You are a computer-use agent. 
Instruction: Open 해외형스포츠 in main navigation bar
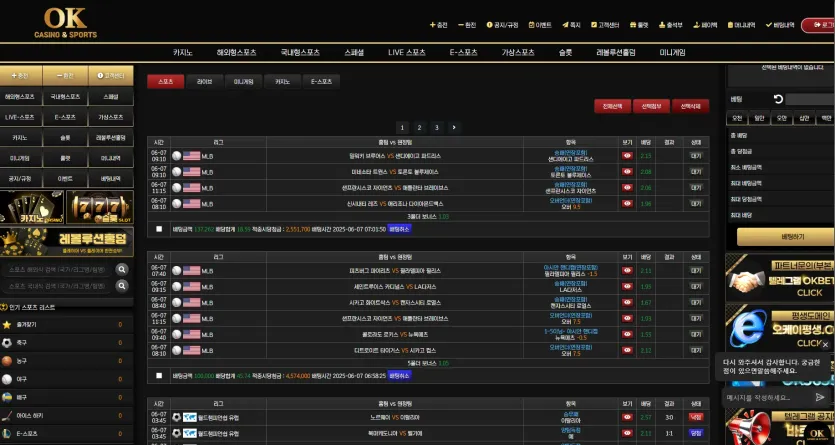tap(236, 53)
